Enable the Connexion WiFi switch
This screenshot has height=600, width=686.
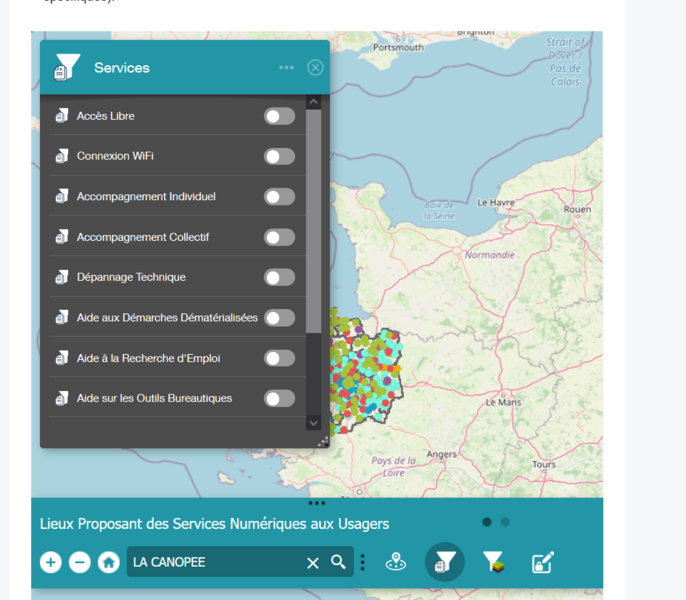tap(279, 156)
